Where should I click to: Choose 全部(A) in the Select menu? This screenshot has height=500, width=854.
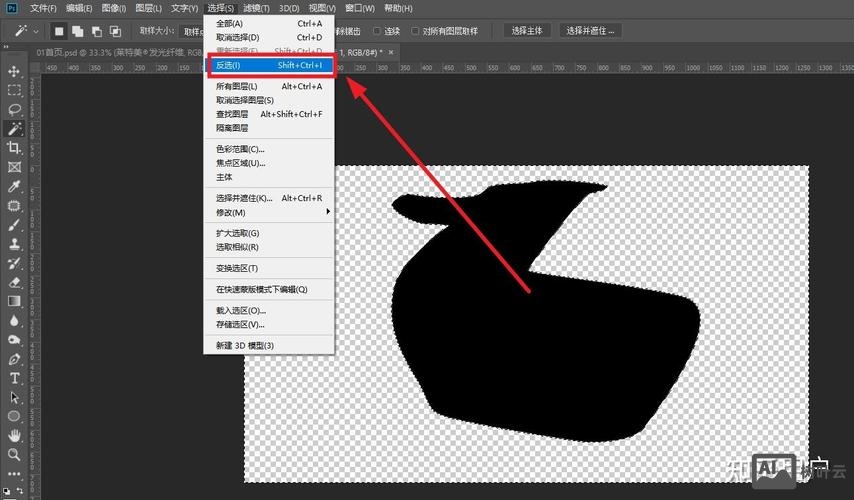tap(269, 23)
